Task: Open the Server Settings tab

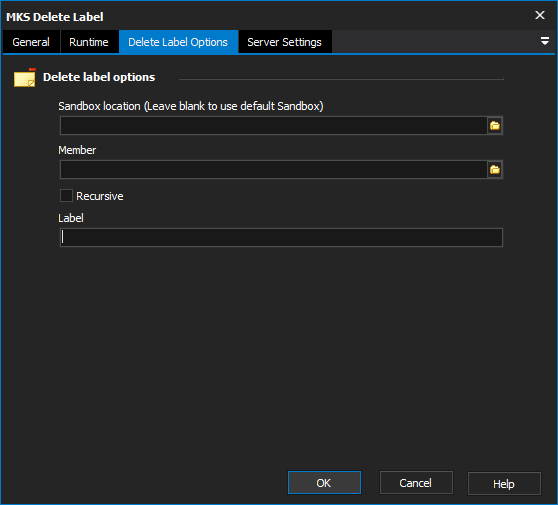Action: (x=284, y=42)
